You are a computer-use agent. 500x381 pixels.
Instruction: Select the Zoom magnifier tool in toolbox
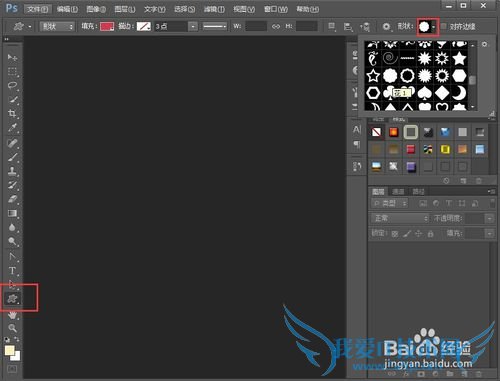click(x=12, y=328)
